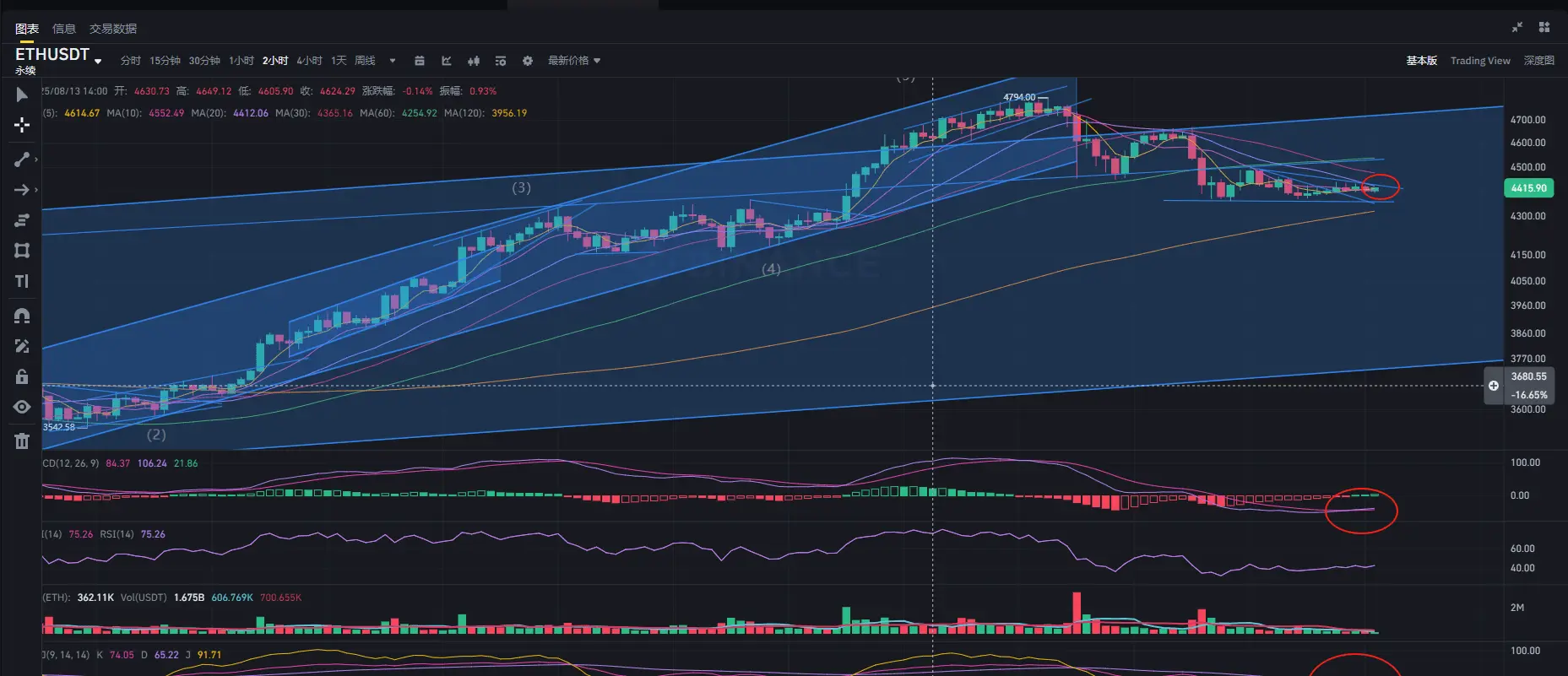The width and height of the screenshot is (1568, 676).
Task: Switch to the 图表 tab
Action: pyautogui.click(x=27, y=29)
